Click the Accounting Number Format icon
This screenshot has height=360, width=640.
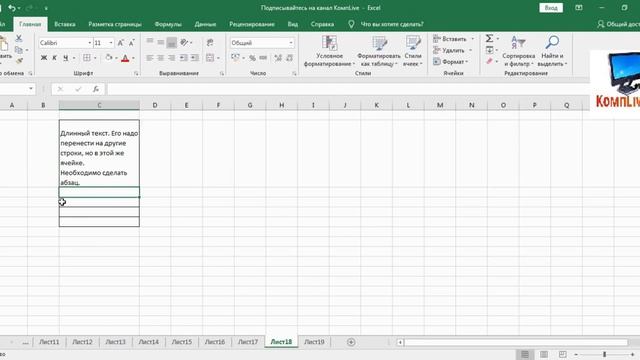(235, 58)
